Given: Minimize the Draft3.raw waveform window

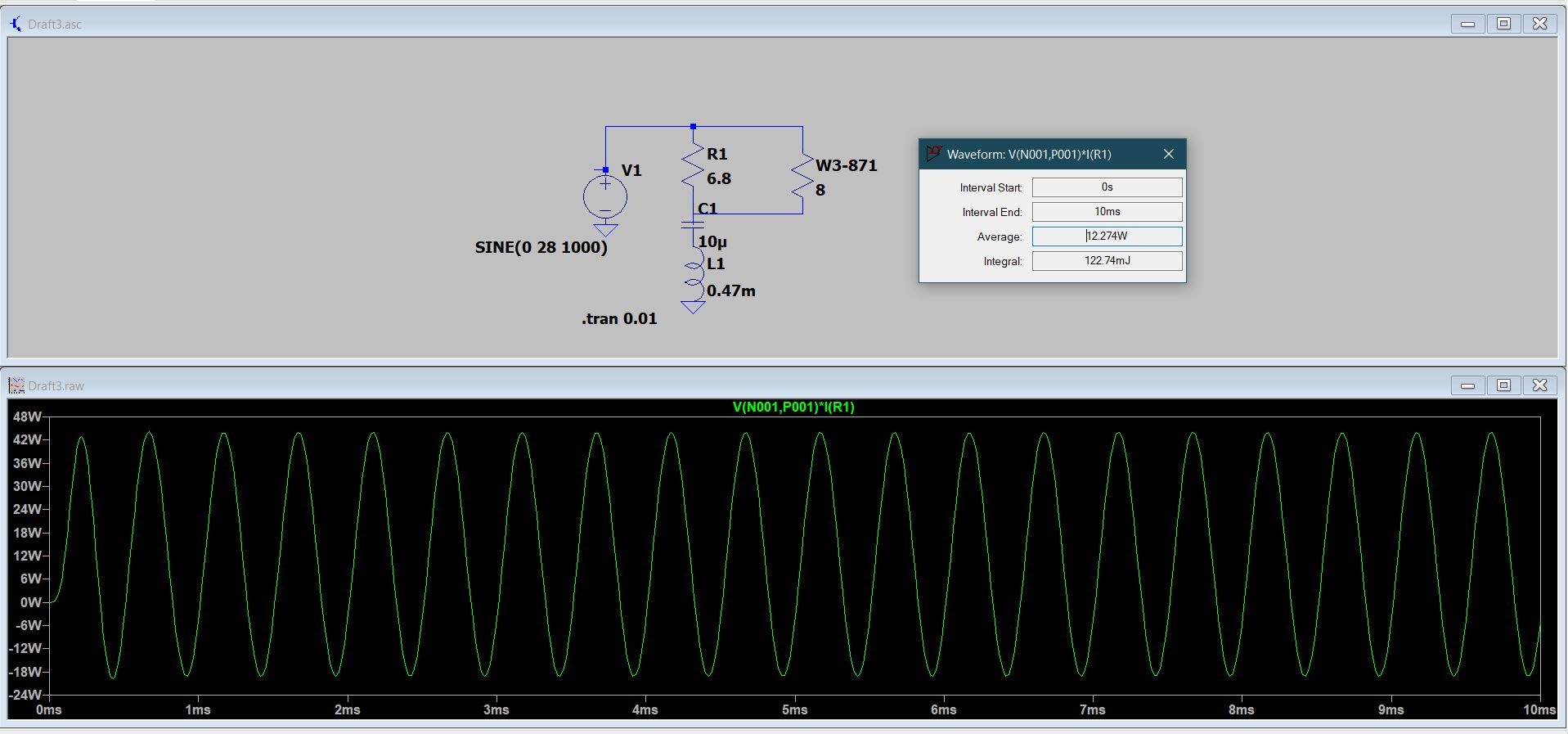Looking at the screenshot, I should coord(1467,385).
